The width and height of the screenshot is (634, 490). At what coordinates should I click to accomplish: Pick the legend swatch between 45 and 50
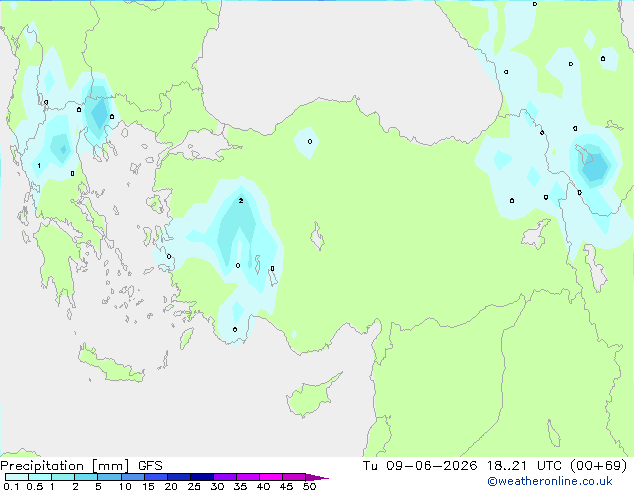[x=294, y=477]
